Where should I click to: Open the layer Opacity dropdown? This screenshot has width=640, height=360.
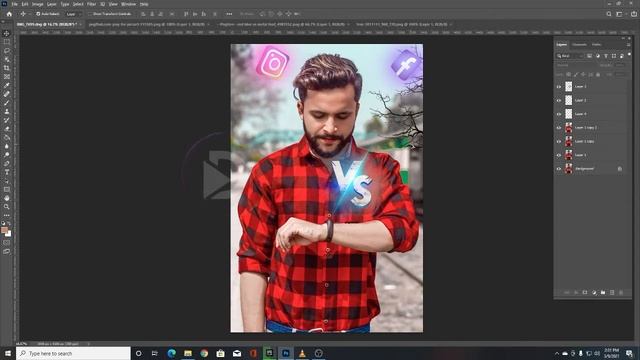click(x=621, y=65)
